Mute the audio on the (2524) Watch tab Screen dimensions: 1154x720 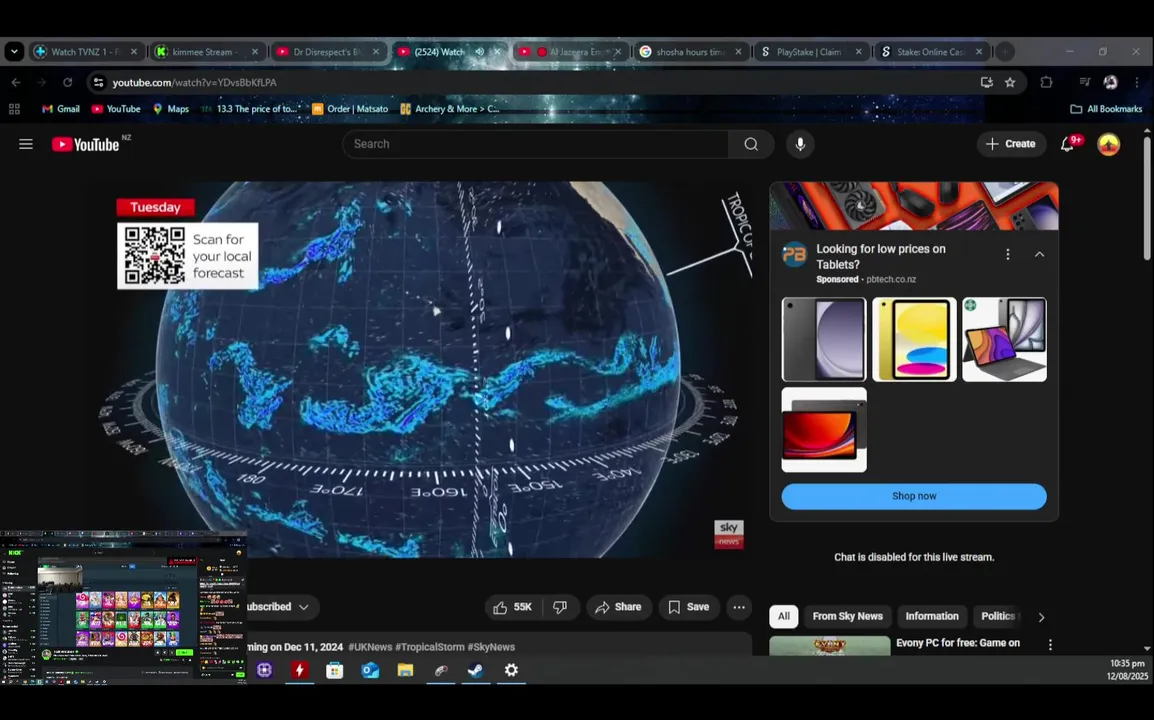coord(479,52)
